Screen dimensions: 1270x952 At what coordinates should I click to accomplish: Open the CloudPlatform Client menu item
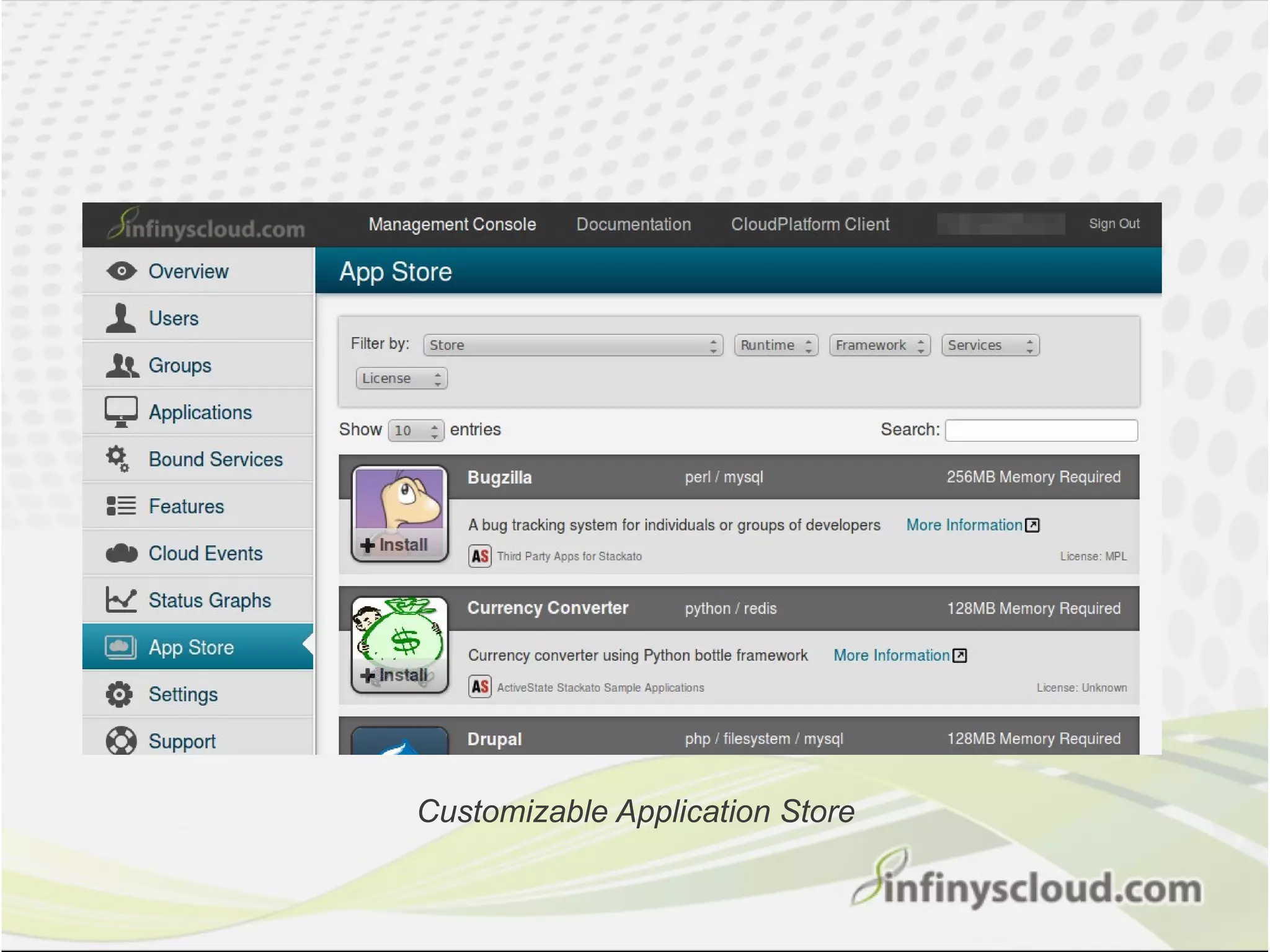click(810, 224)
